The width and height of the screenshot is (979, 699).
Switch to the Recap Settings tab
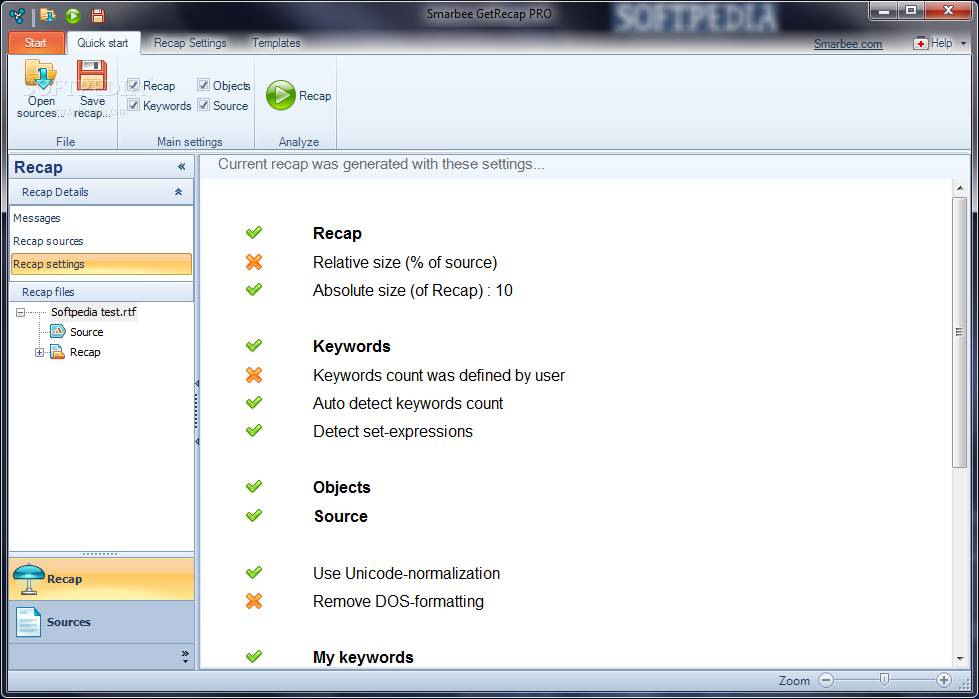(x=190, y=43)
